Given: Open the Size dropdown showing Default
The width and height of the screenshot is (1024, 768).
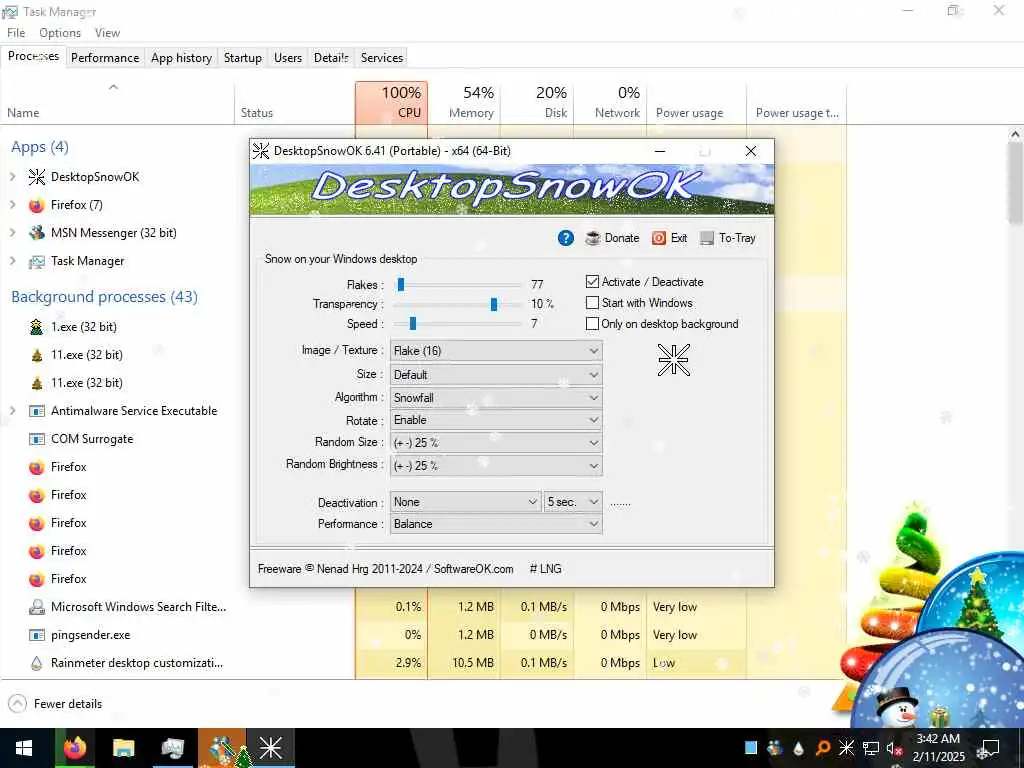Looking at the screenshot, I should 496,375.
